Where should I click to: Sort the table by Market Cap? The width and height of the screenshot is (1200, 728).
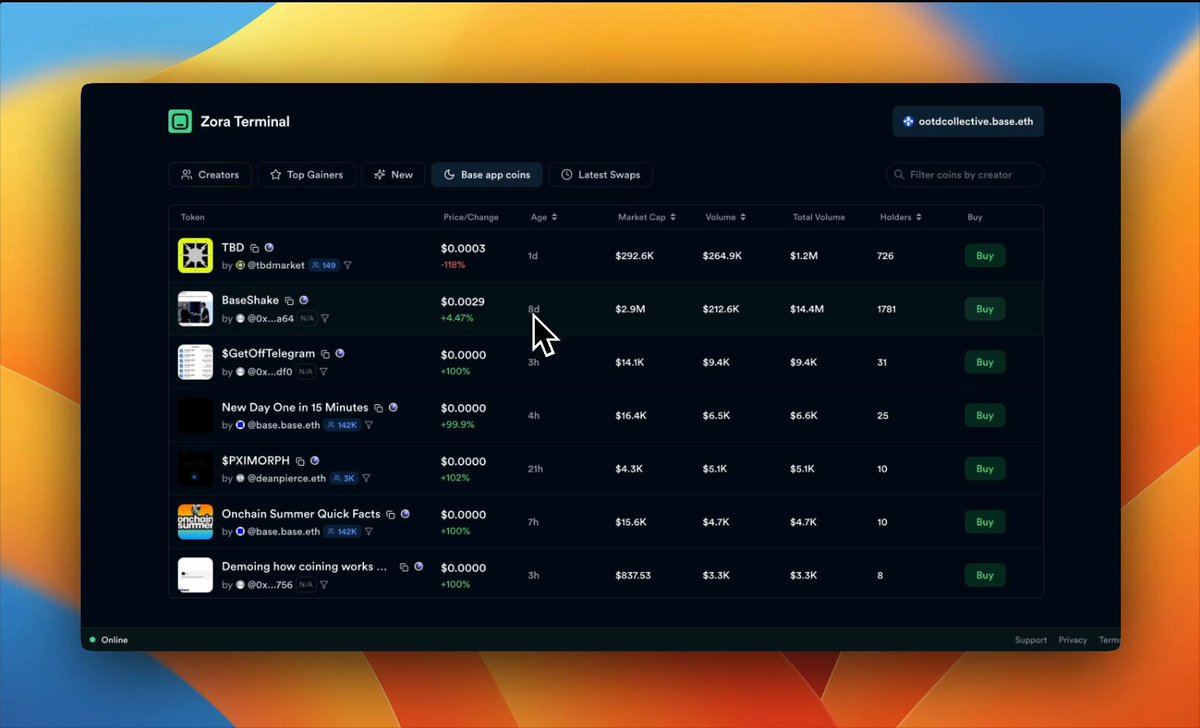(x=647, y=217)
